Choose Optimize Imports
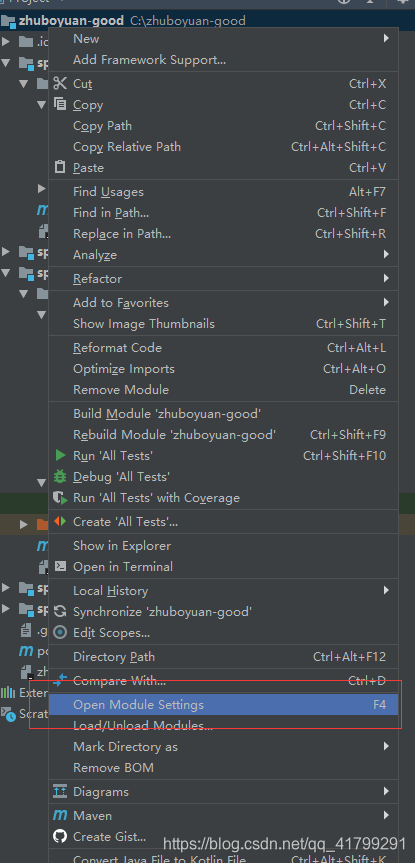Screen dimensions: 415x863 223,369
